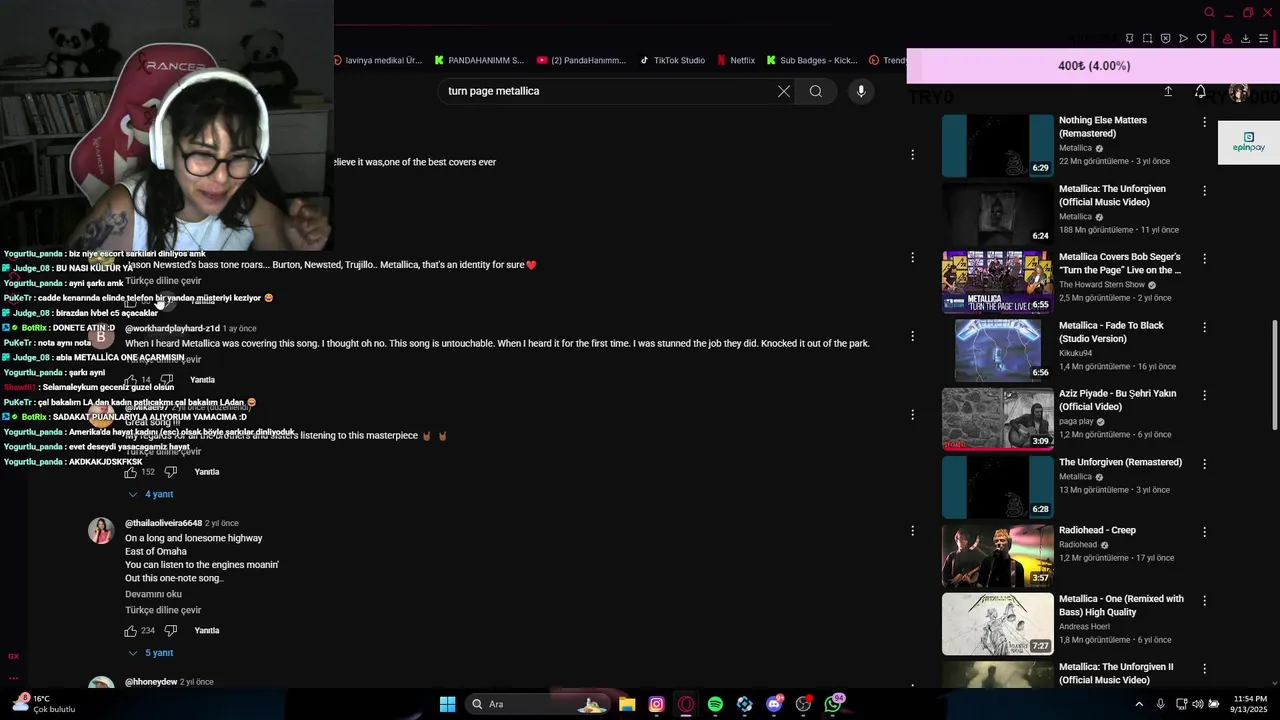Open browser pinboards pin icon

[x=1129, y=38]
